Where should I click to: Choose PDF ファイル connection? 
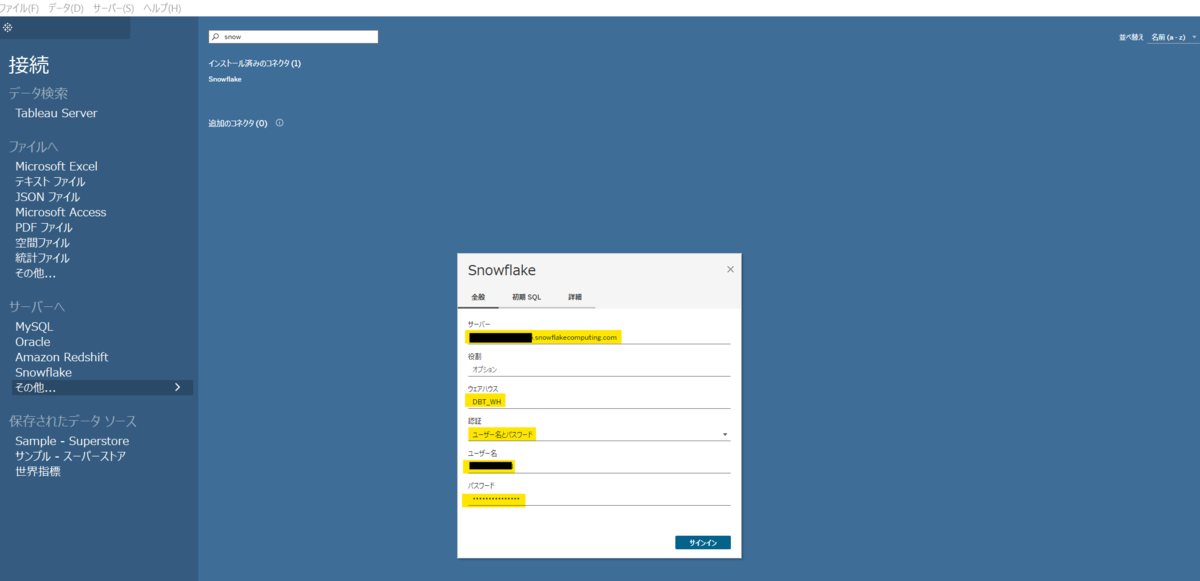point(44,227)
